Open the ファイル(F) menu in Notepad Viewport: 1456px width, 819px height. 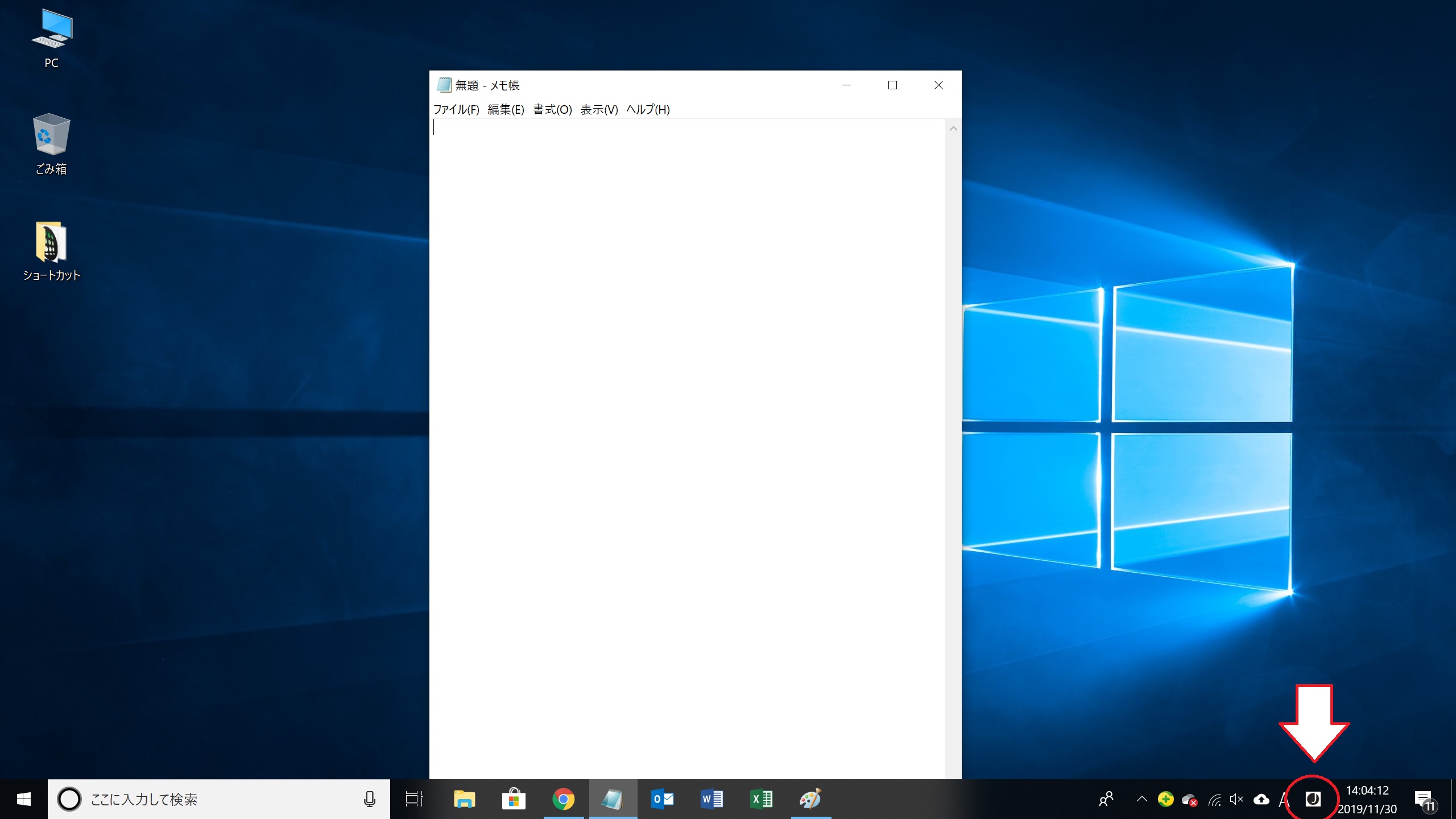point(456,109)
